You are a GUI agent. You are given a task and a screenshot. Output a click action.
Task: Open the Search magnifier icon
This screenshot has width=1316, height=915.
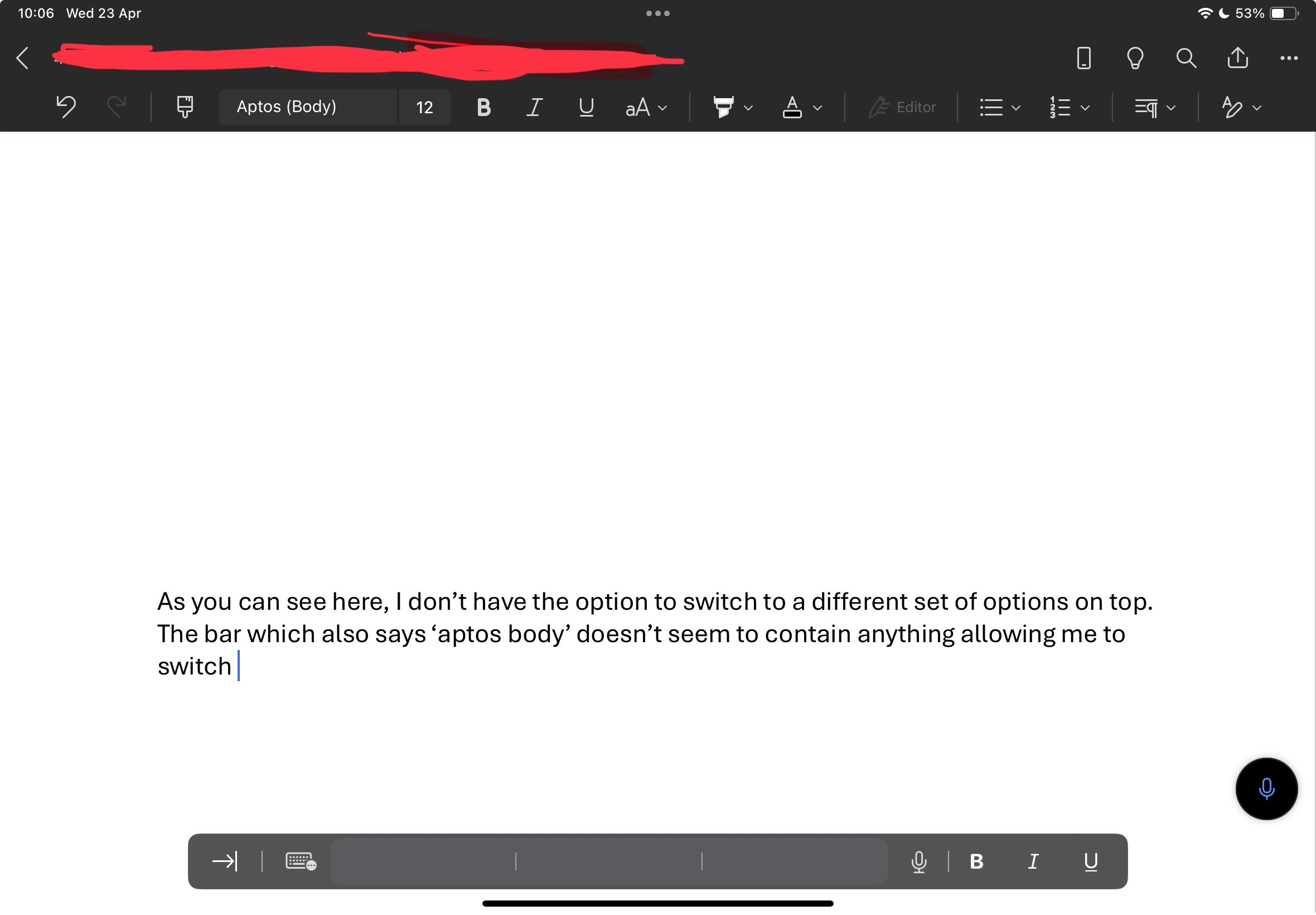pos(1186,58)
